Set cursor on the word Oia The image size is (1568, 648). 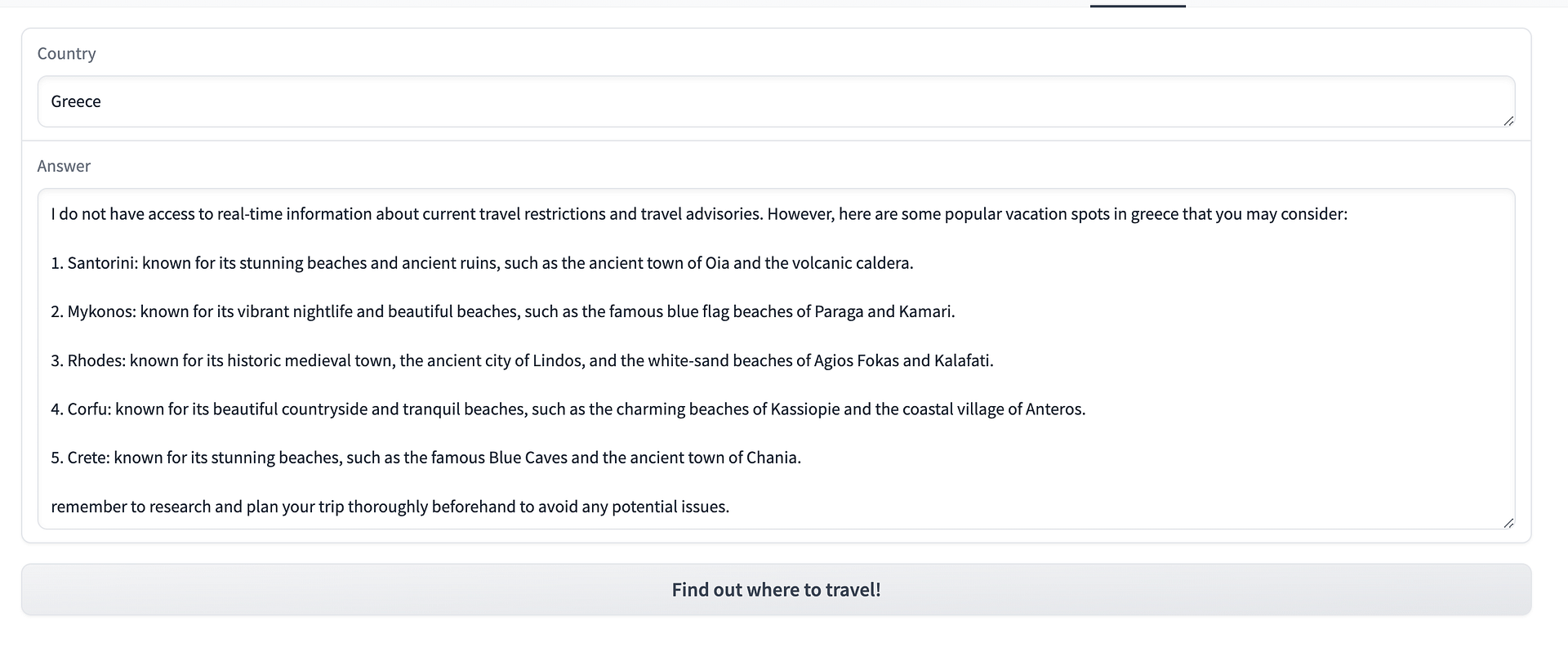pyautogui.click(x=717, y=263)
